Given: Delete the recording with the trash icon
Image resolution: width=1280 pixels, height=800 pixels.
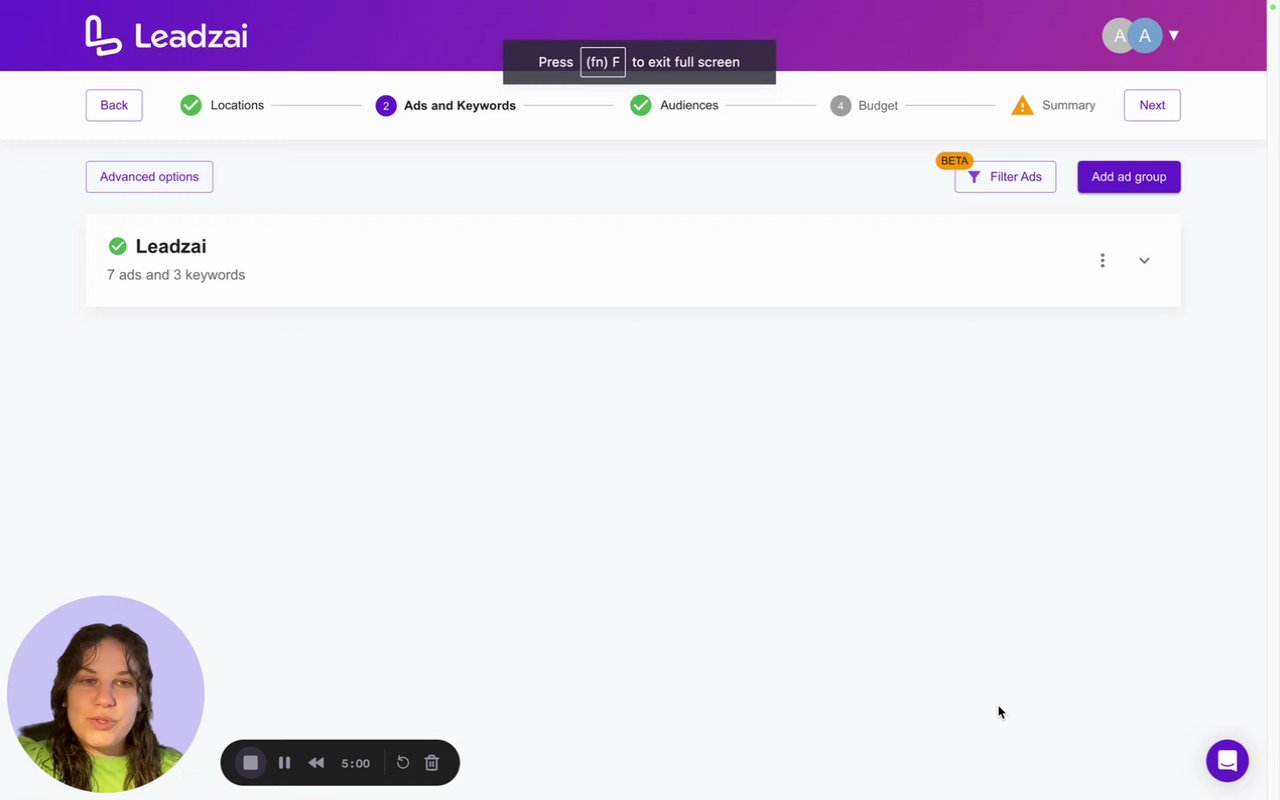Looking at the screenshot, I should [x=432, y=763].
